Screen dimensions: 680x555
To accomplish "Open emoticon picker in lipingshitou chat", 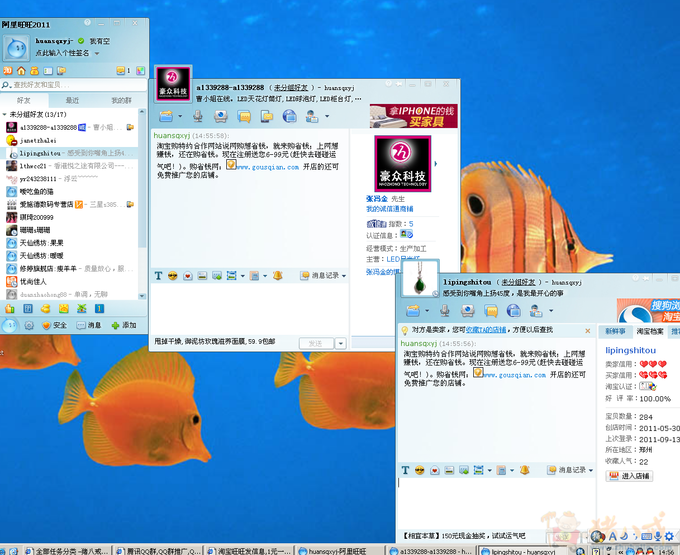I will (x=419, y=470).
